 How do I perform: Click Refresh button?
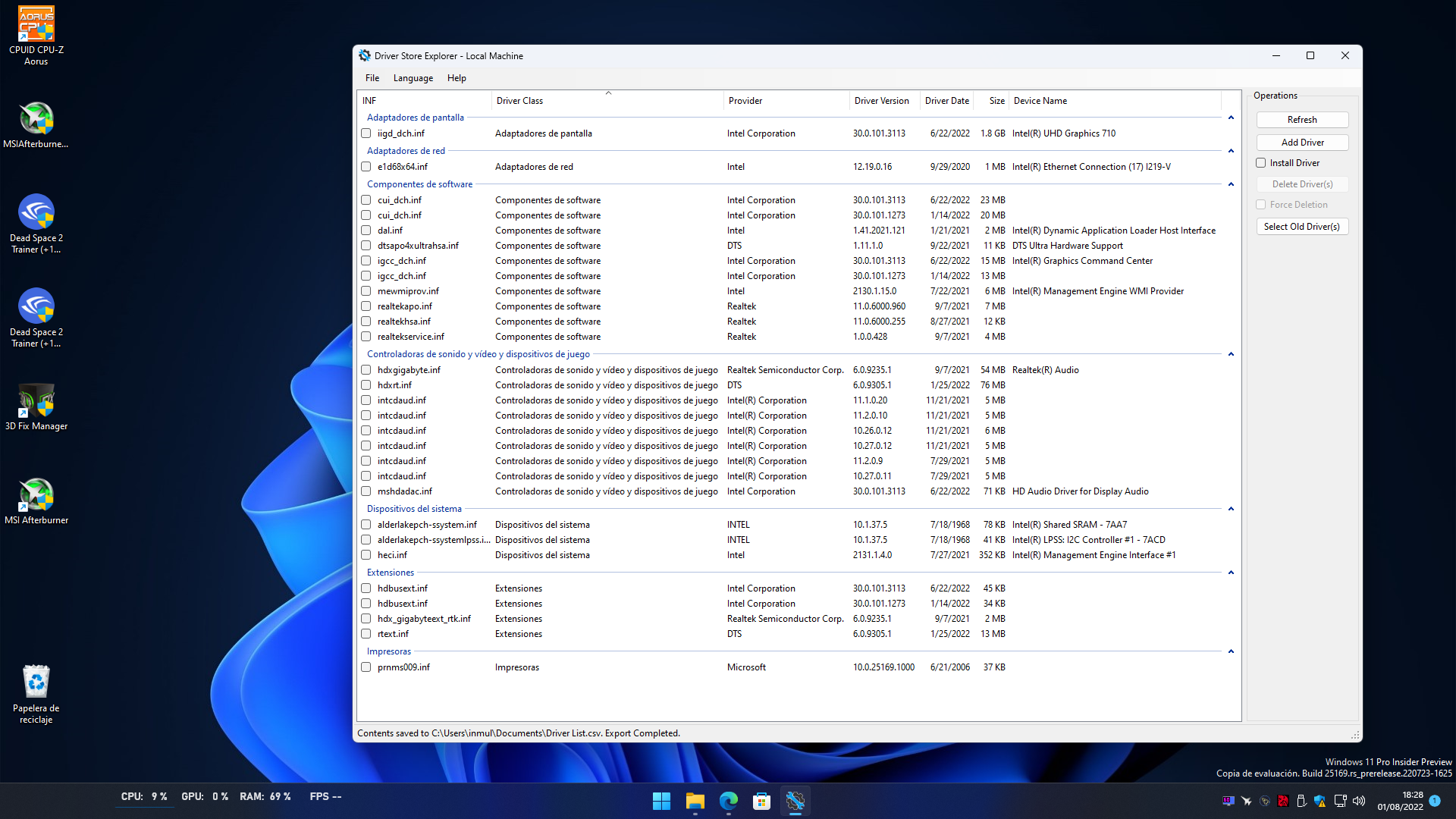click(1302, 120)
